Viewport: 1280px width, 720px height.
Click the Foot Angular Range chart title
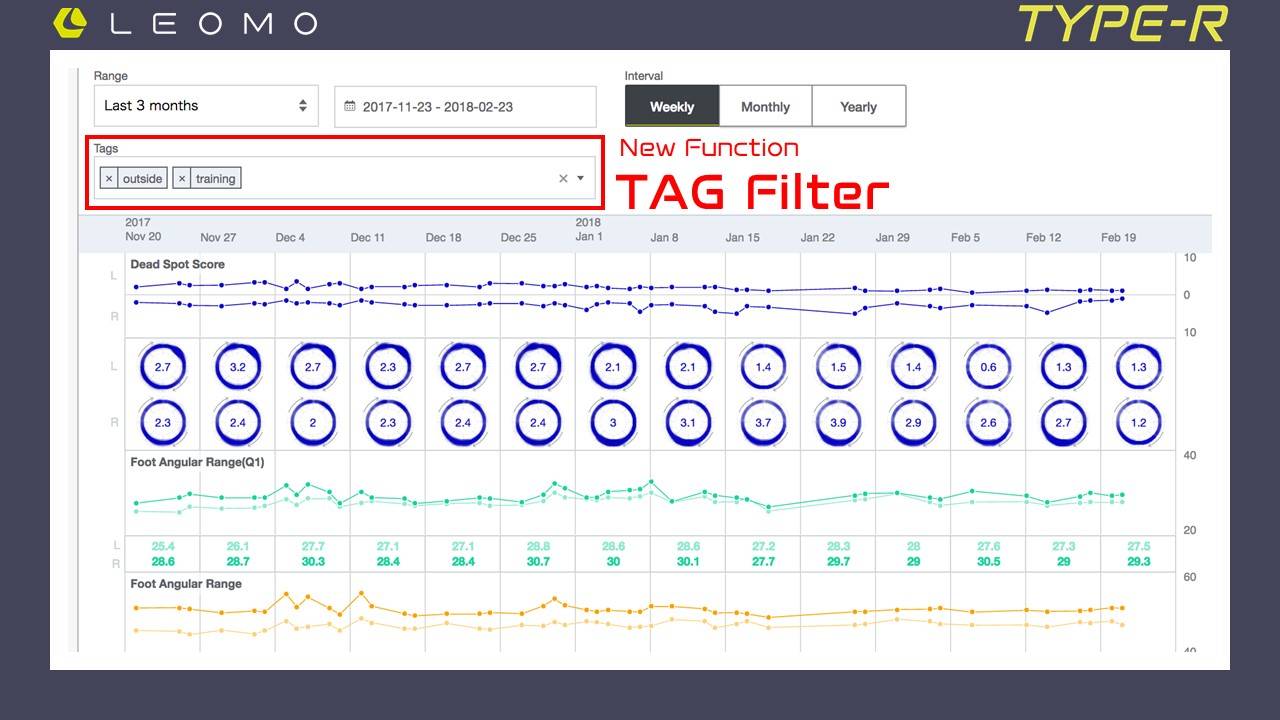185,583
